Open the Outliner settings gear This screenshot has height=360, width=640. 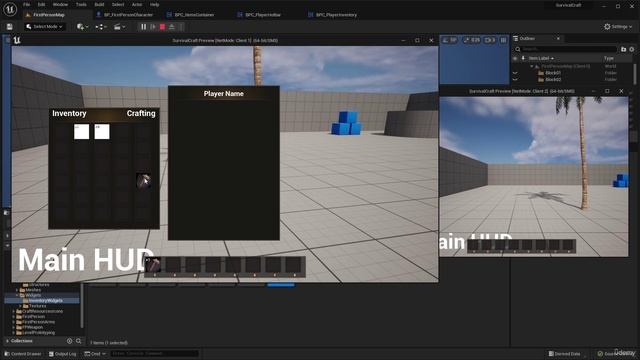point(632,49)
